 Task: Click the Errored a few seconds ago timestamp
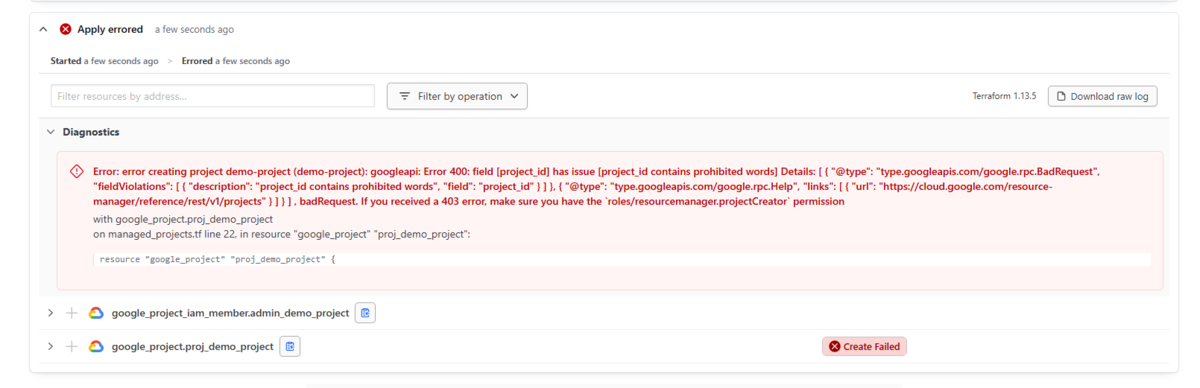click(x=236, y=61)
